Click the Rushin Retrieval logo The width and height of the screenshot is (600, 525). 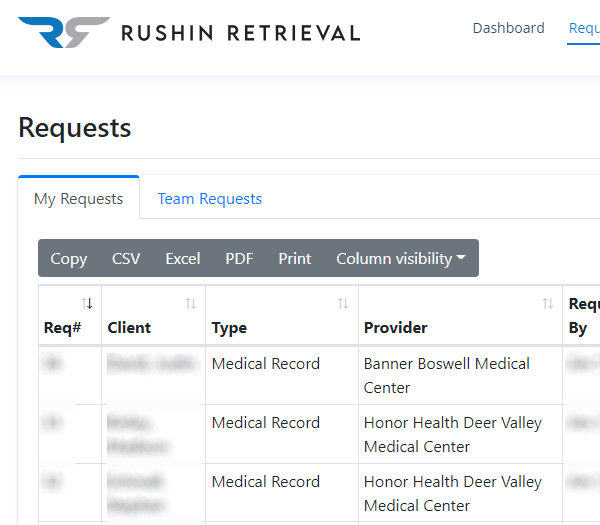pos(63,32)
